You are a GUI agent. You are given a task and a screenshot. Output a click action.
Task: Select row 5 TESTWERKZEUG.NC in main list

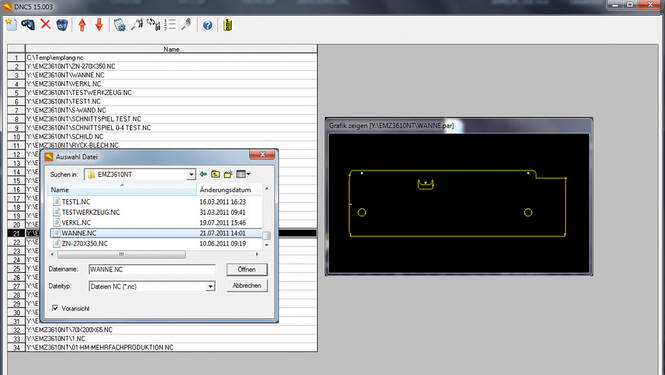(x=171, y=92)
